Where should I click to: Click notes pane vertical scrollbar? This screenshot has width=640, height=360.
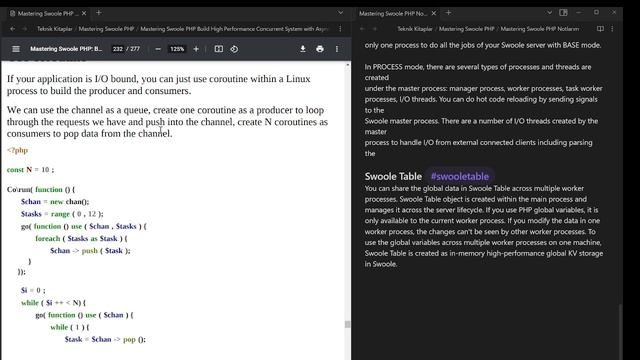pos(620,331)
